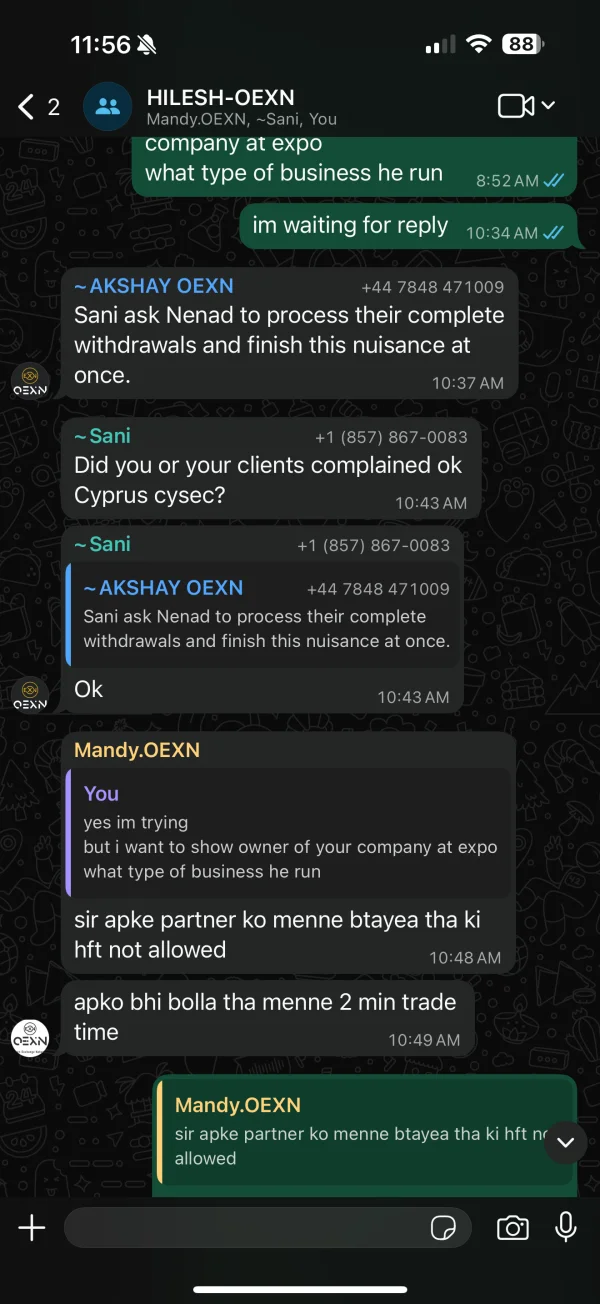Open the camera icon
The width and height of the screenshot is (600, 1304).
[513, 1228]
